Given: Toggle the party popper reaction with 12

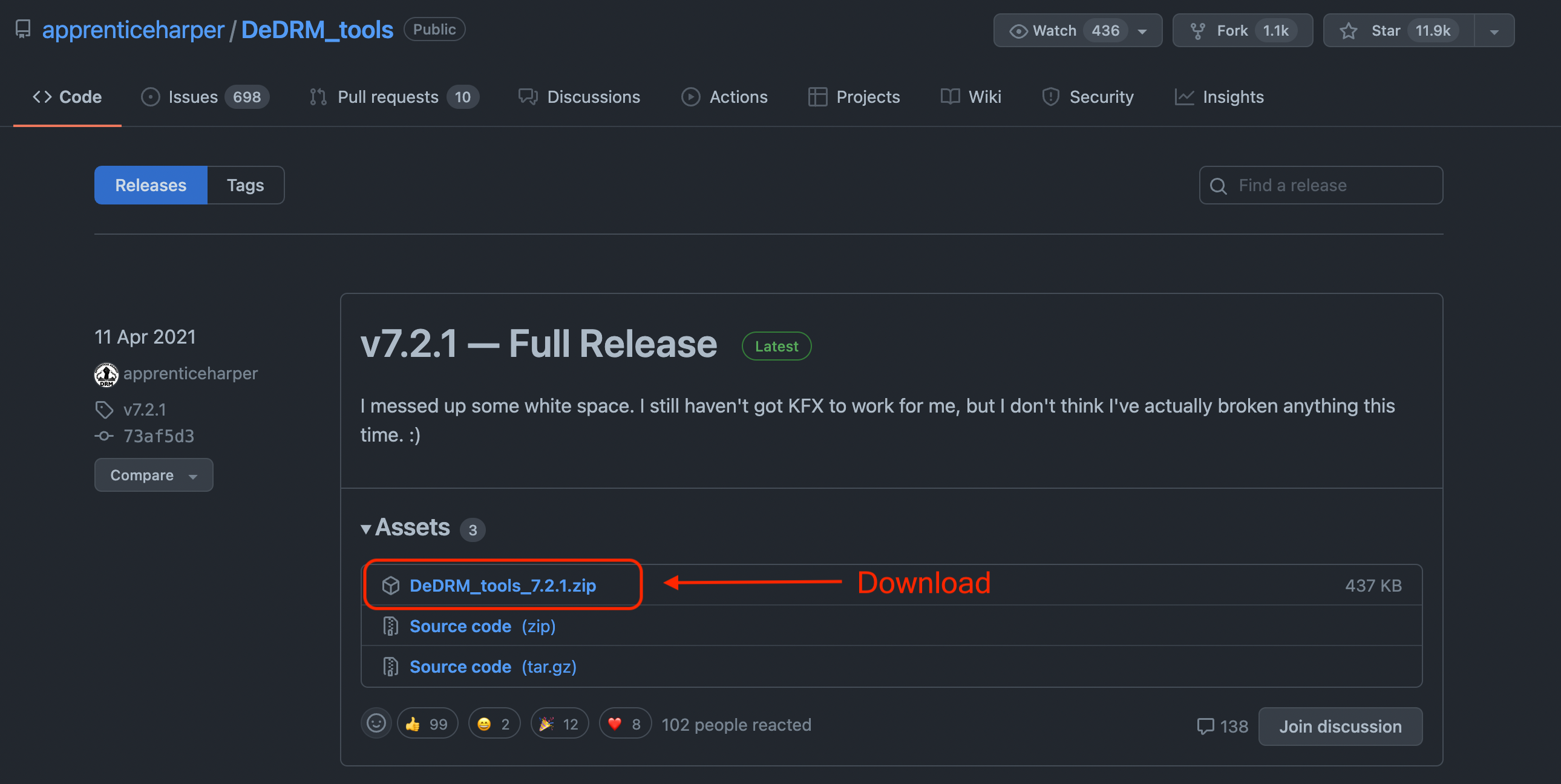Looking at the screenshot, I should [559, 724].
